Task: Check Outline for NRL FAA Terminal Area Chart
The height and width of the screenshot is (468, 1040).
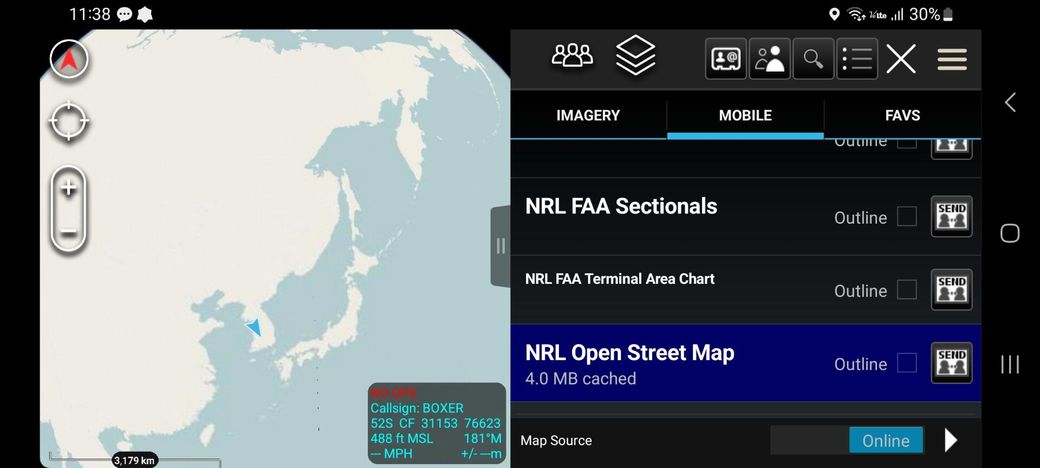Action: 906,290
